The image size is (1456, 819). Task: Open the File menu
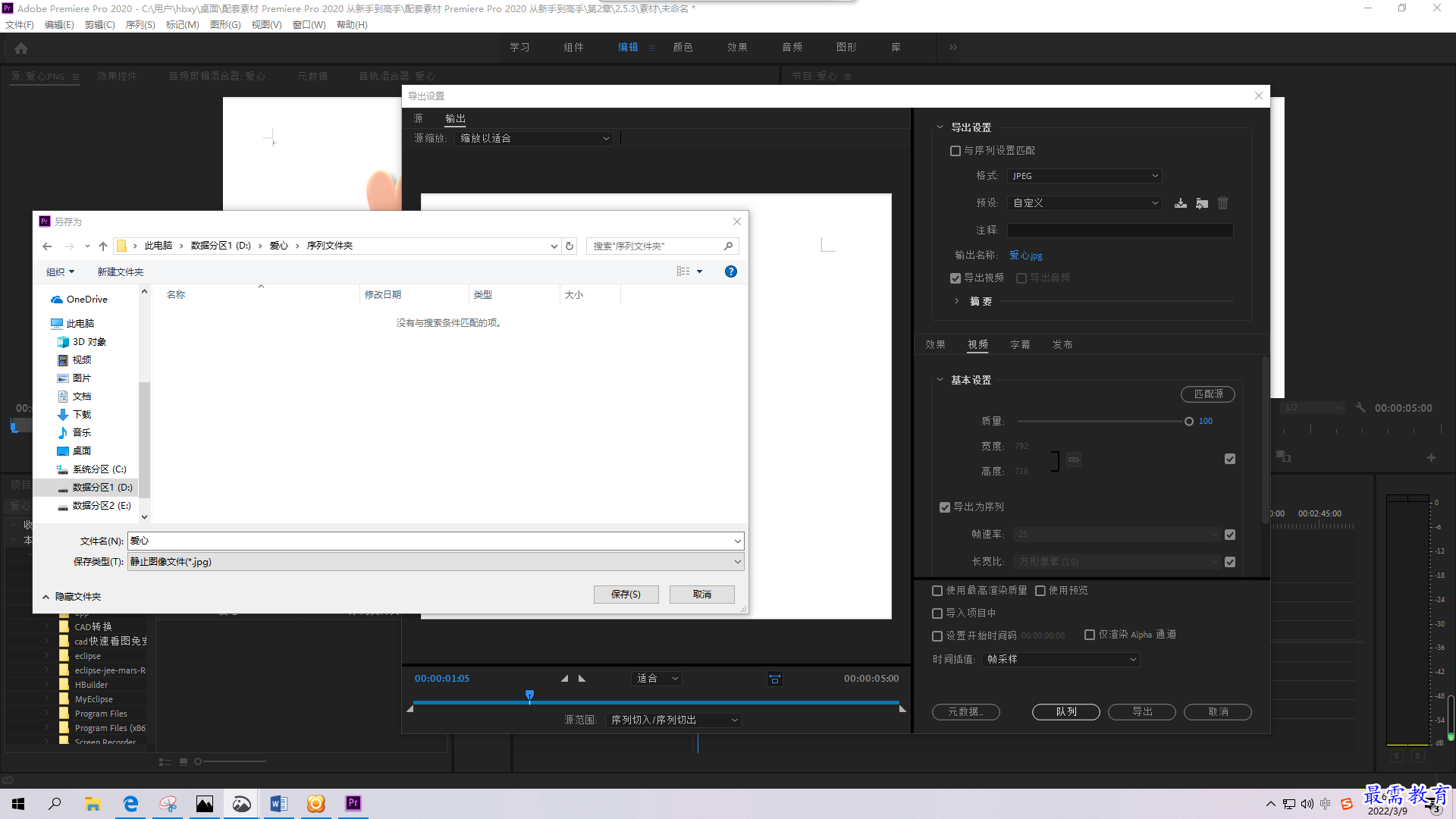(x=19, y=25)
